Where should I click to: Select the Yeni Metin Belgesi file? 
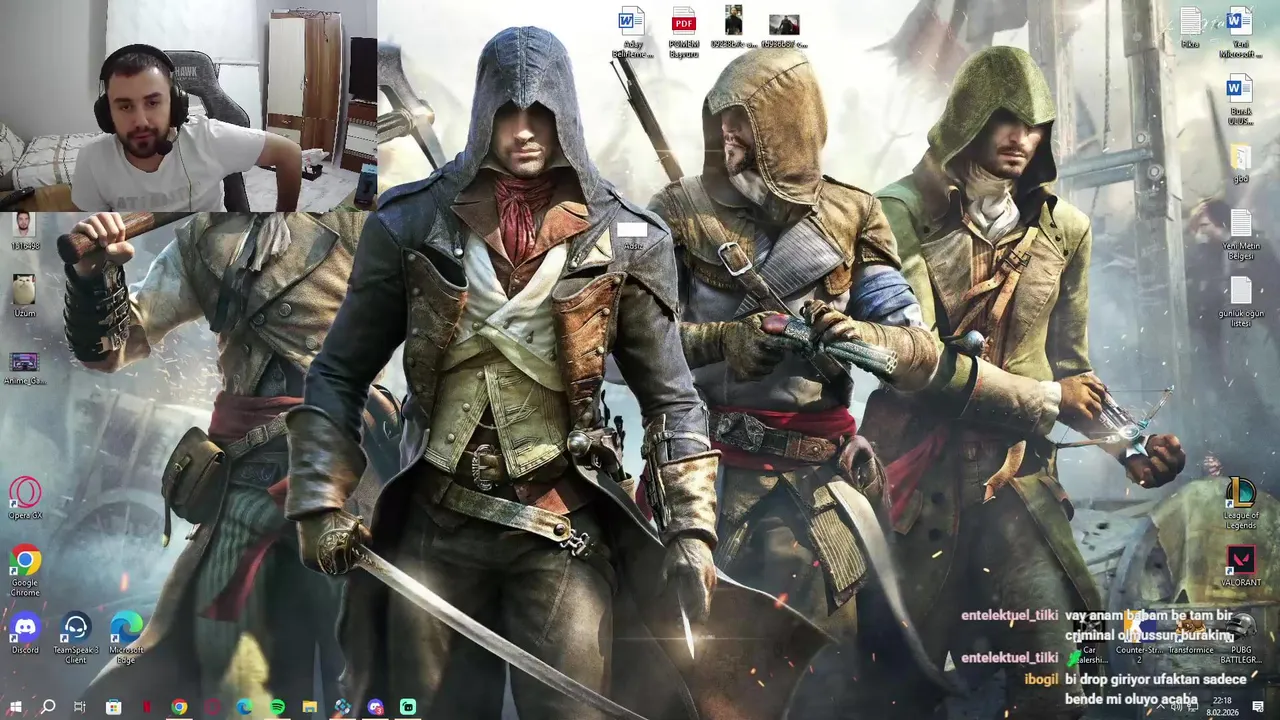tap(1241, 235)
